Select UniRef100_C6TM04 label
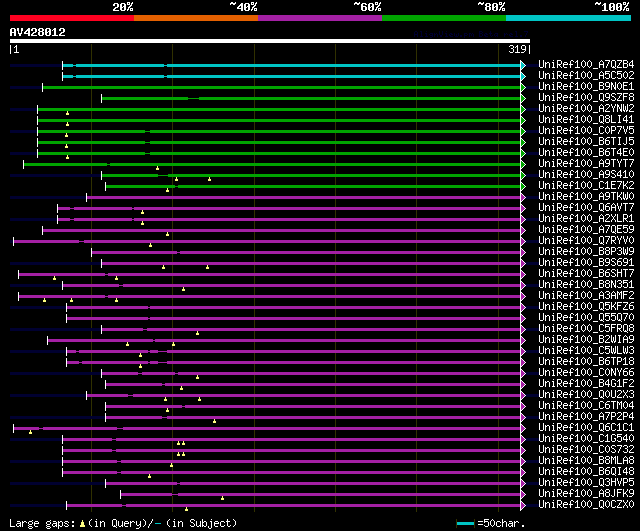 586,406
